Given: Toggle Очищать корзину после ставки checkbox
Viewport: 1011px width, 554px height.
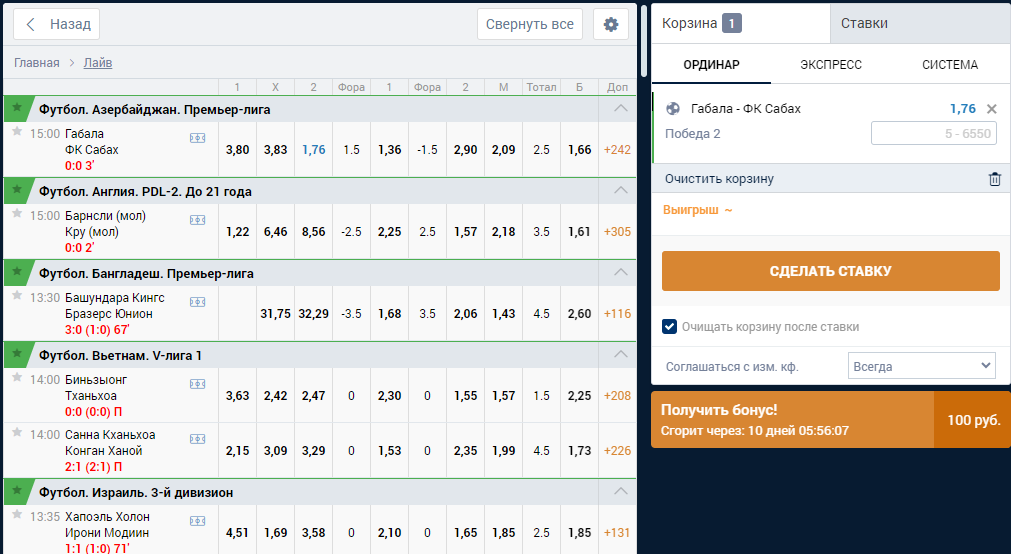Looking at the screenshot, I should [x=669, y=326].
